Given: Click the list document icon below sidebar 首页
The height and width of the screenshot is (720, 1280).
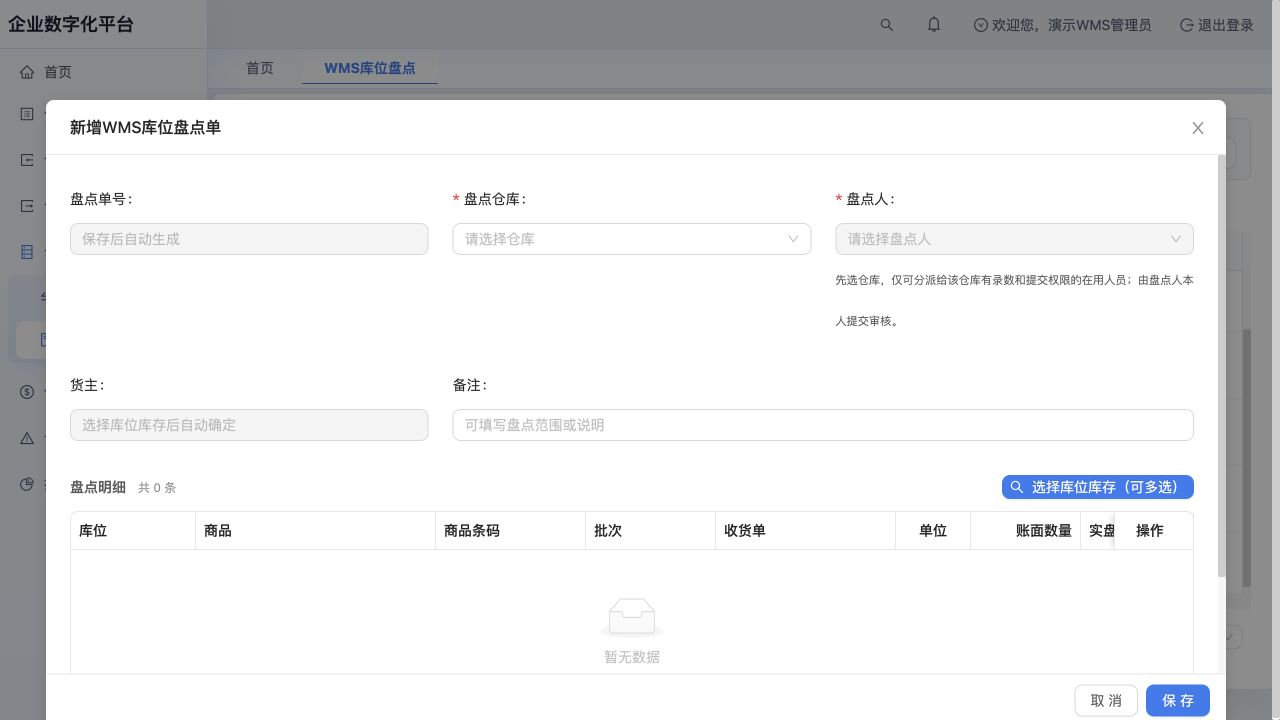Looking at the screenshot, I should pos(27,113).
